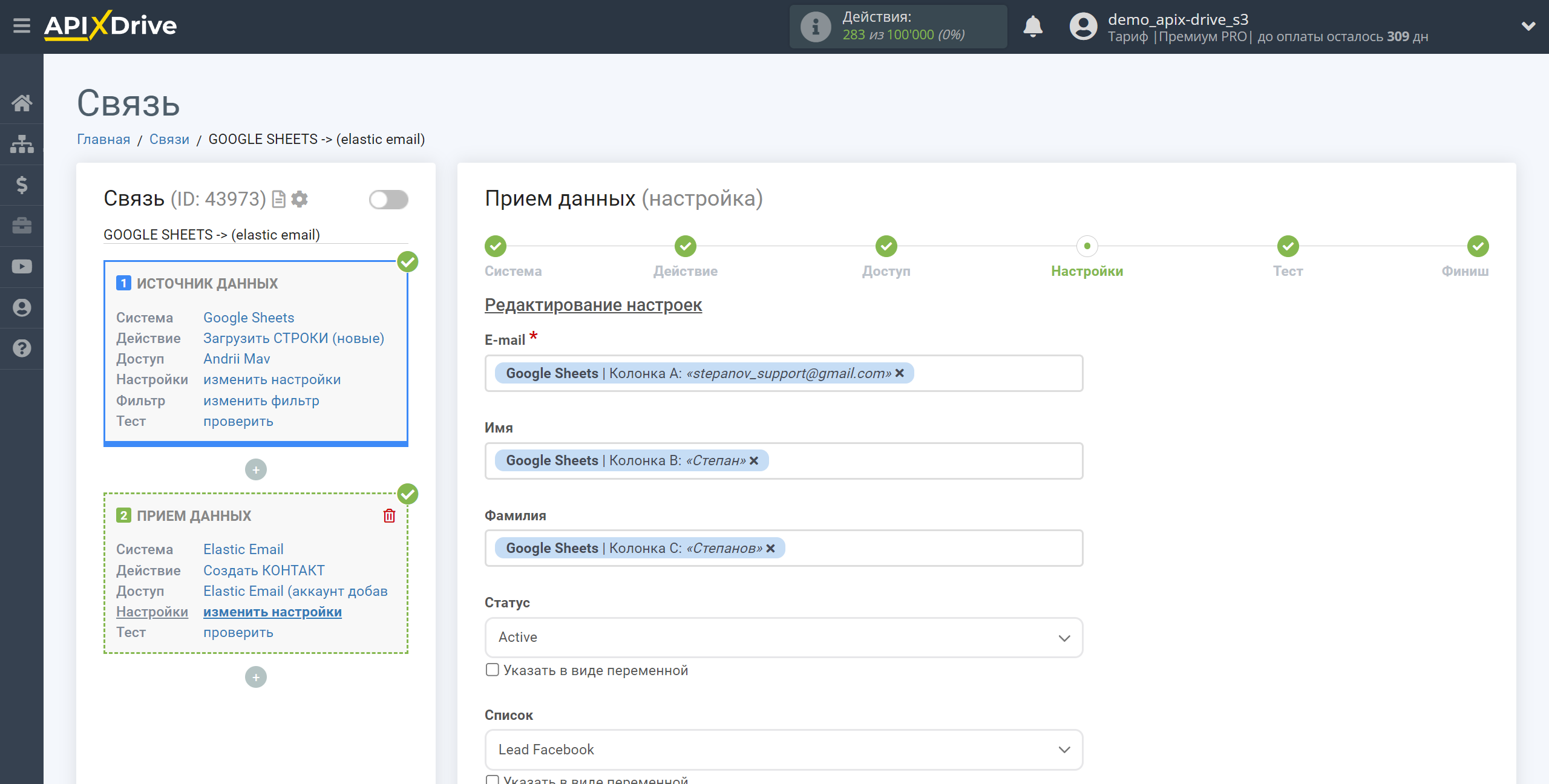Screen dimensions: 1549x784
Task: Open Andrii Mav access link
Action: (237, 359)
